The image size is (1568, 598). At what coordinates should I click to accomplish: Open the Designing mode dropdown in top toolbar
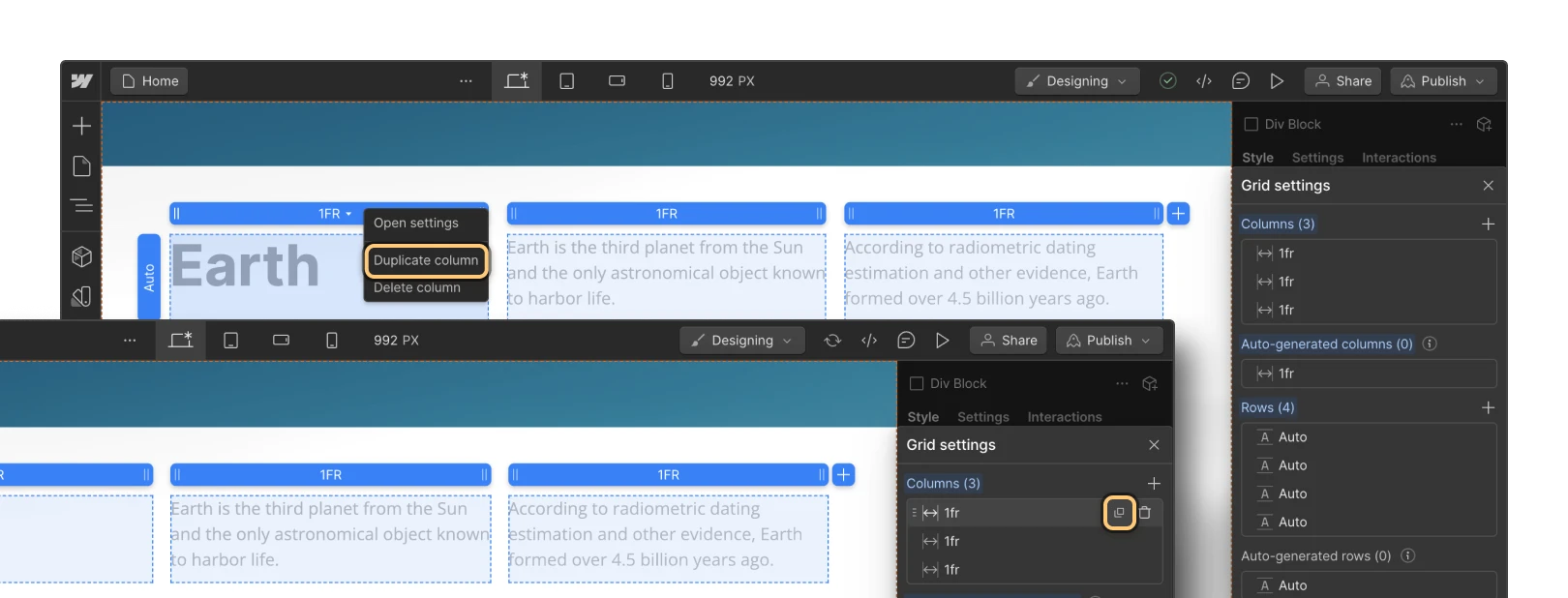pos(1076,81)
